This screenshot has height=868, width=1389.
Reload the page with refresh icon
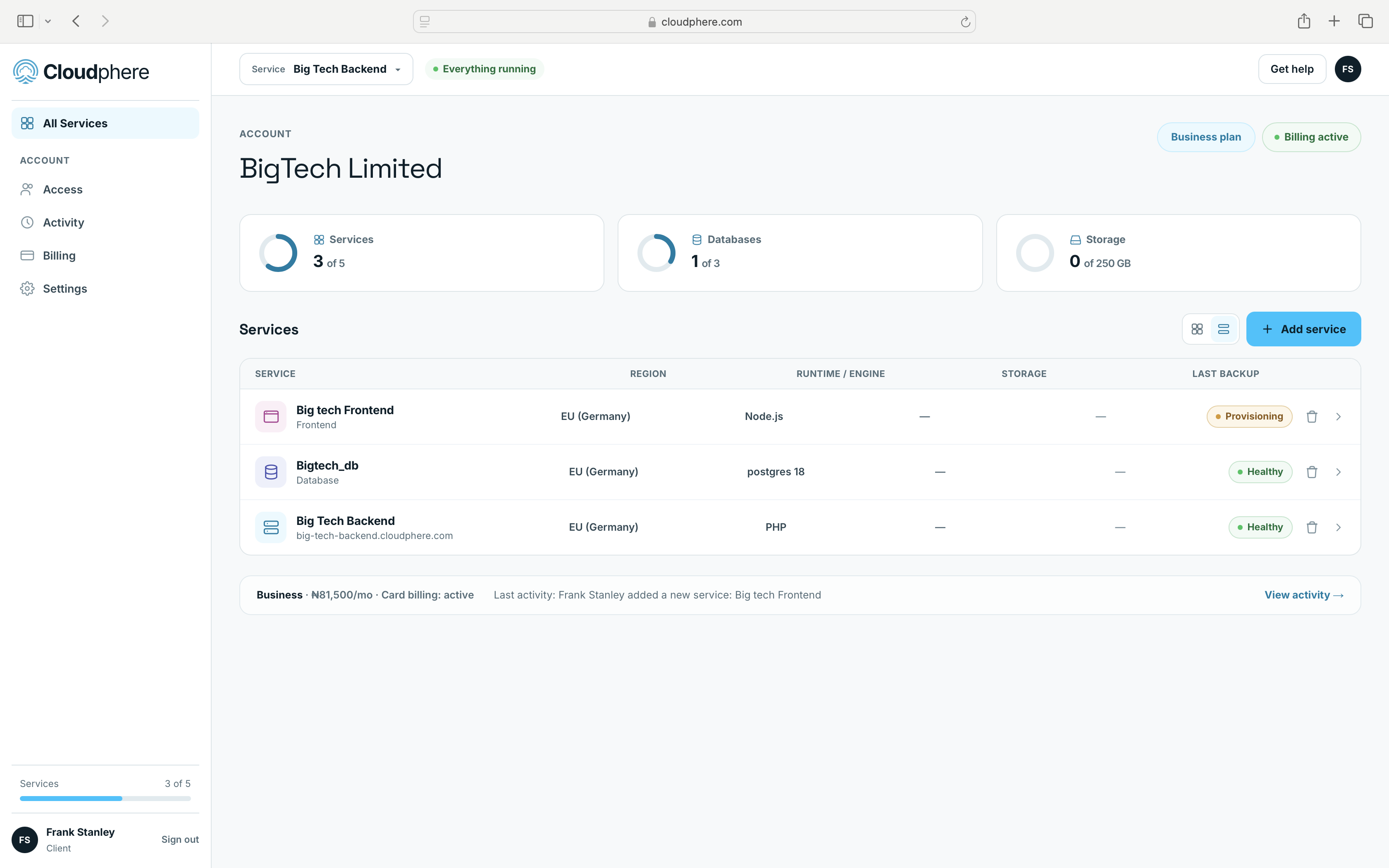[965, 22]
